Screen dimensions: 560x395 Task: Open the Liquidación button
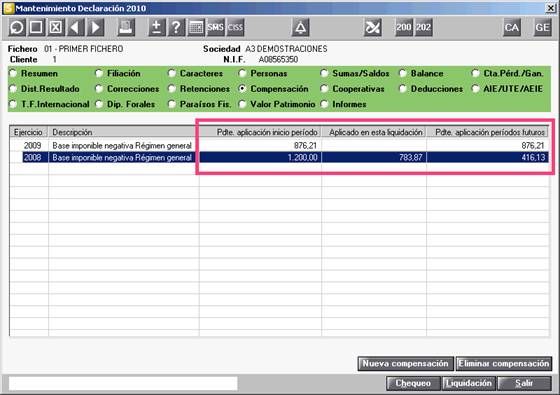pos(469,383)
